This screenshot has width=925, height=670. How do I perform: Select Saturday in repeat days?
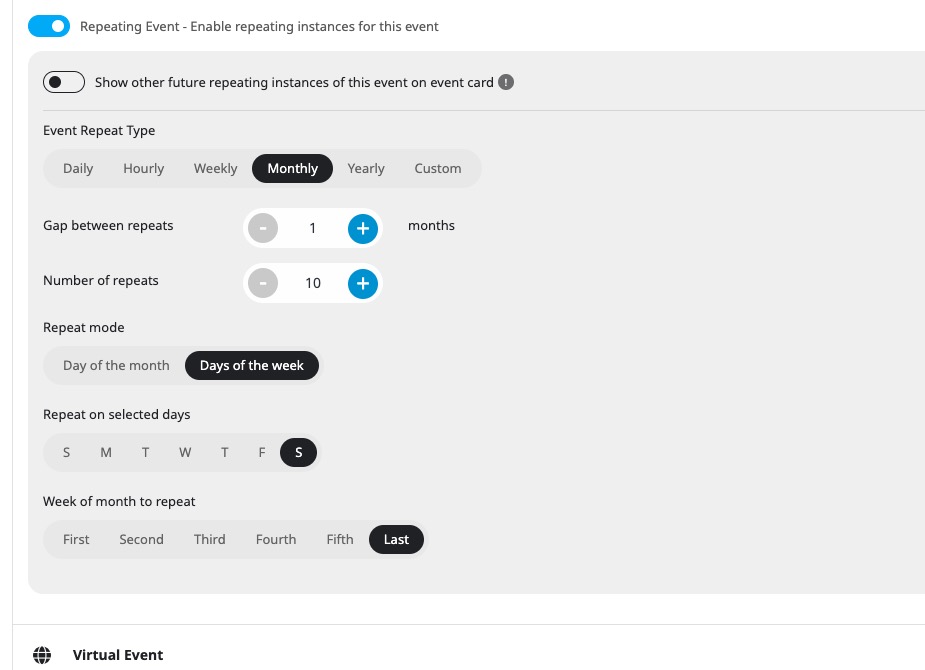click(299, 452)
